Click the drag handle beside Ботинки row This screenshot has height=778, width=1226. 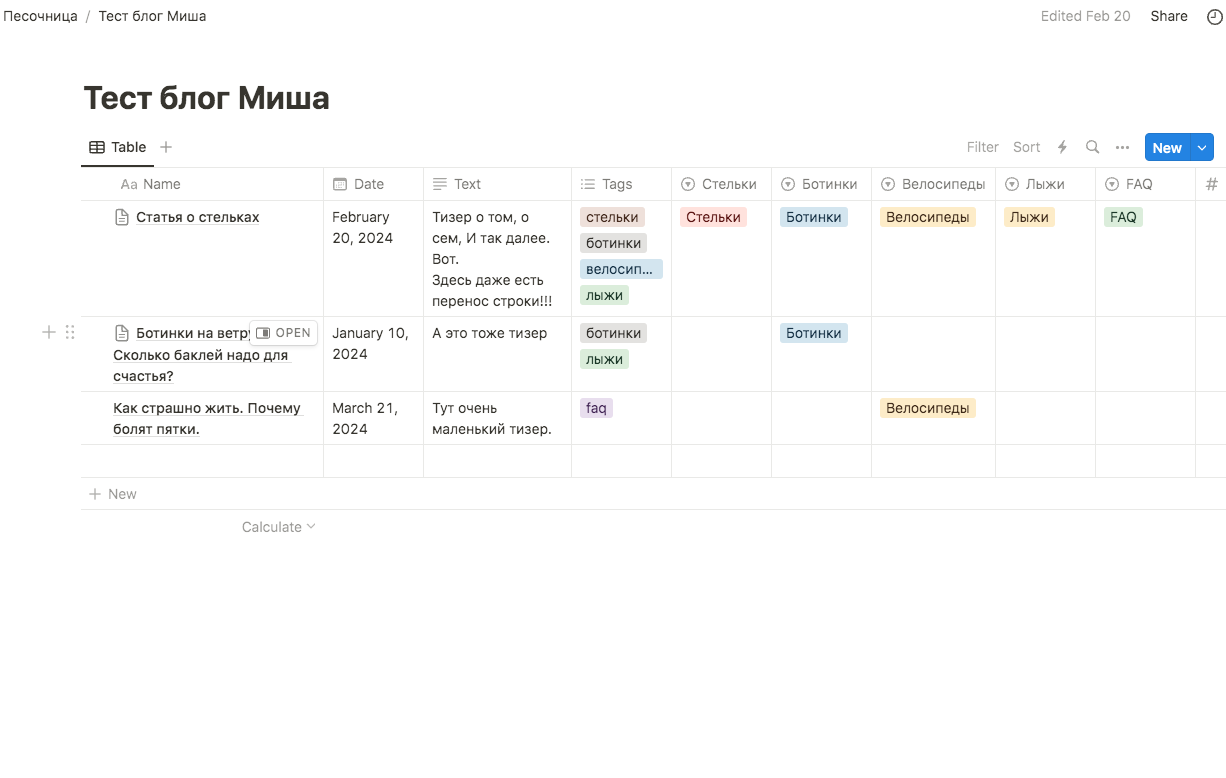click(70, 332)
